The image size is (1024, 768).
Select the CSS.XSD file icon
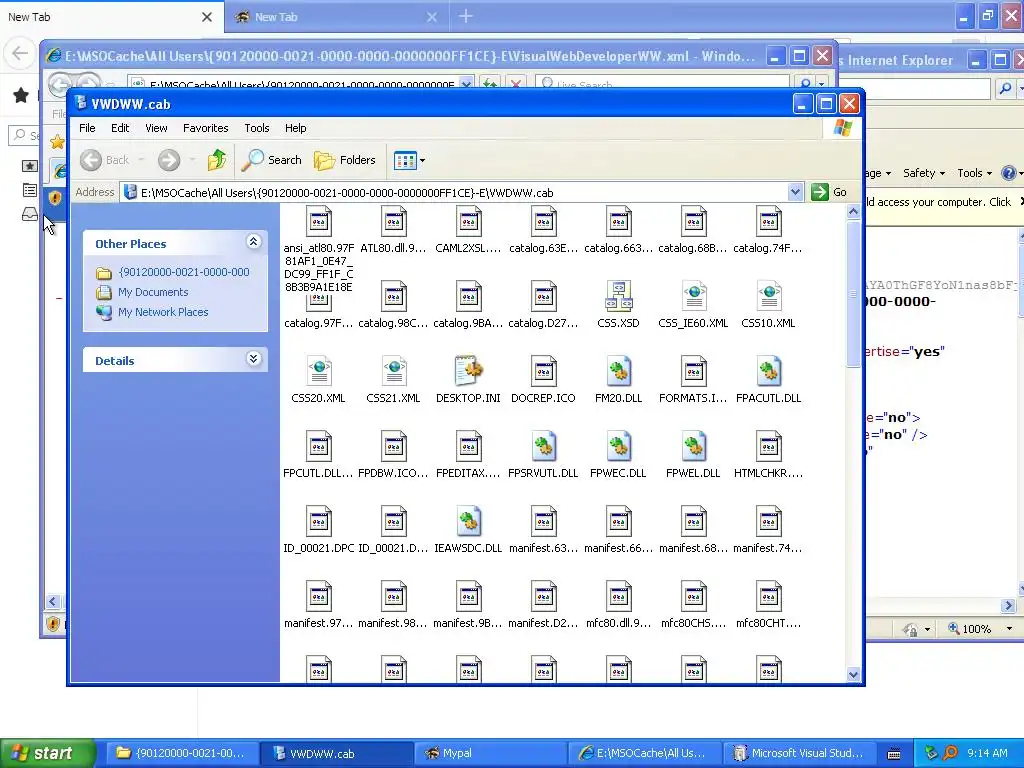click(x=618, y=297)
